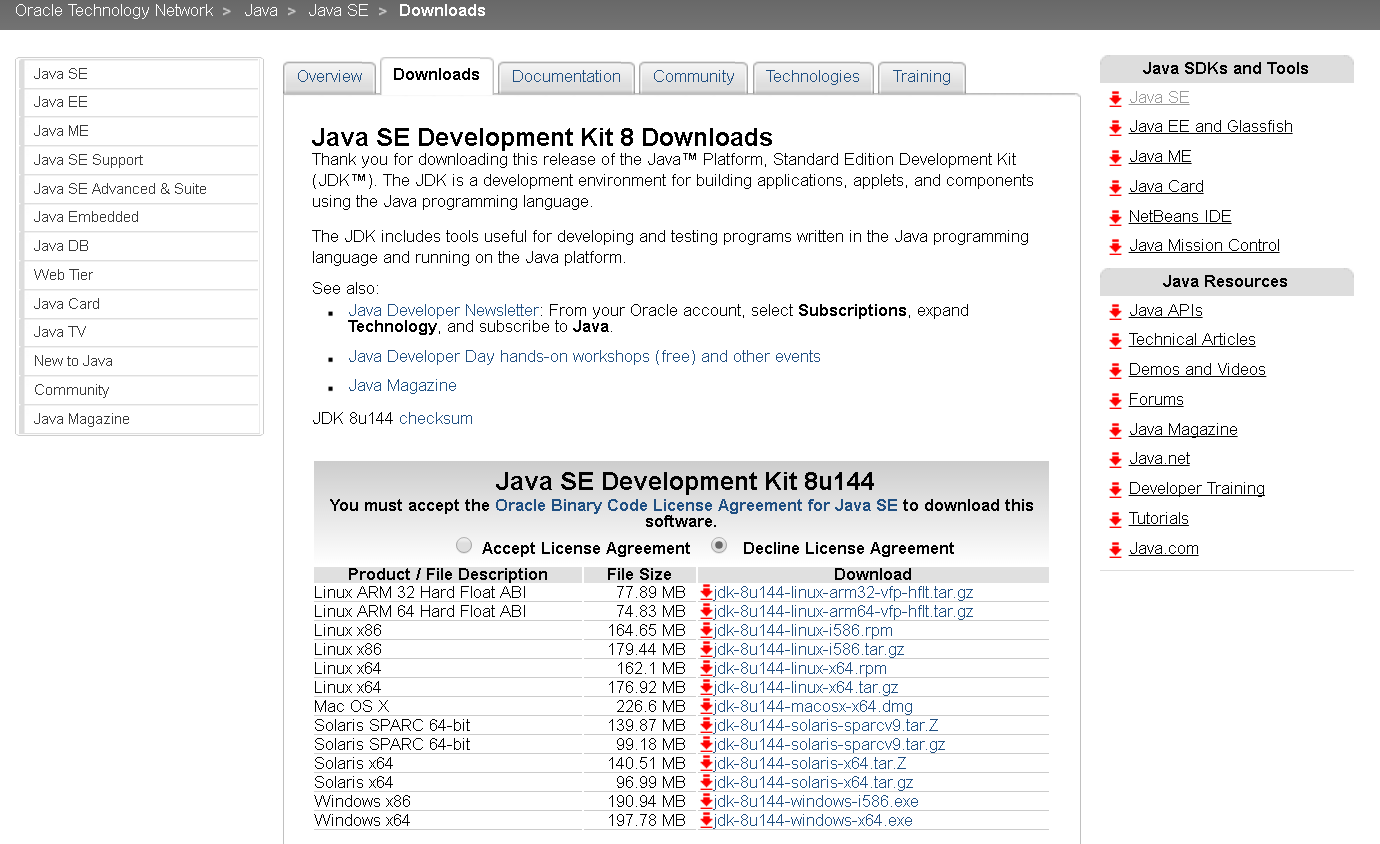Open Java Developer Day hands-on workshops link
1380x844 pixels.
pos(584,357)
